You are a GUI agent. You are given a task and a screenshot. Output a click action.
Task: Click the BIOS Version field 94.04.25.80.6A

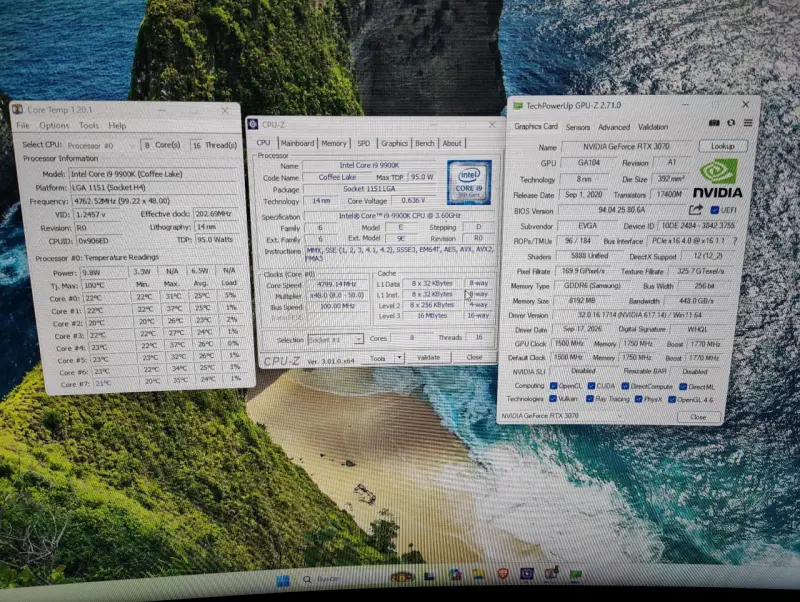click(621, 210)
